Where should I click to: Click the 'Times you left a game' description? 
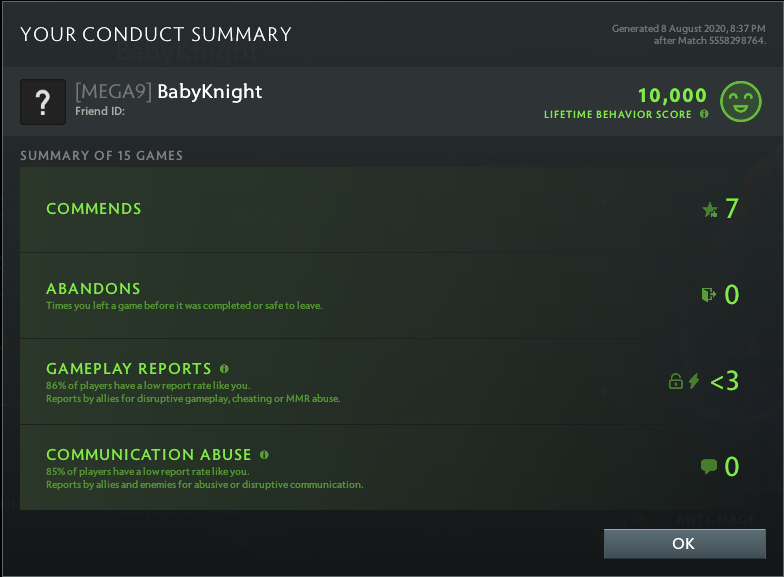click(184, 306)
